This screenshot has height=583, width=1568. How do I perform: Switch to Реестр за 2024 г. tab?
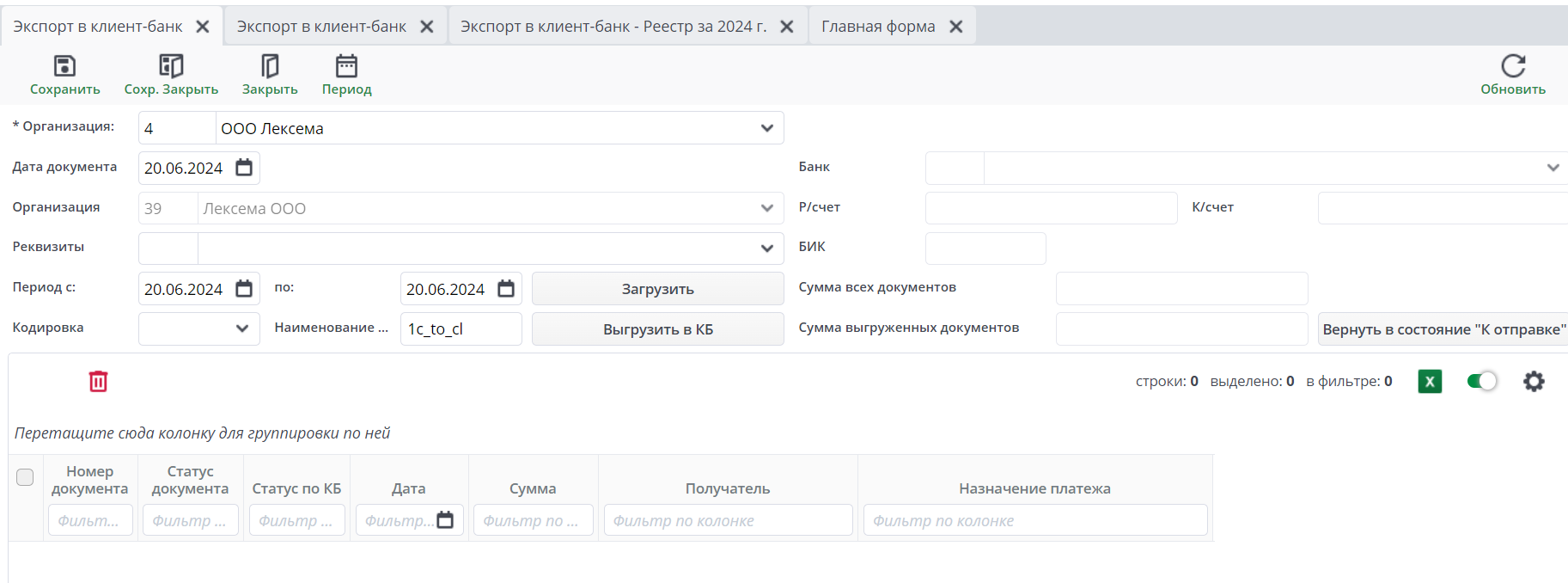click(x=613, y=27)
